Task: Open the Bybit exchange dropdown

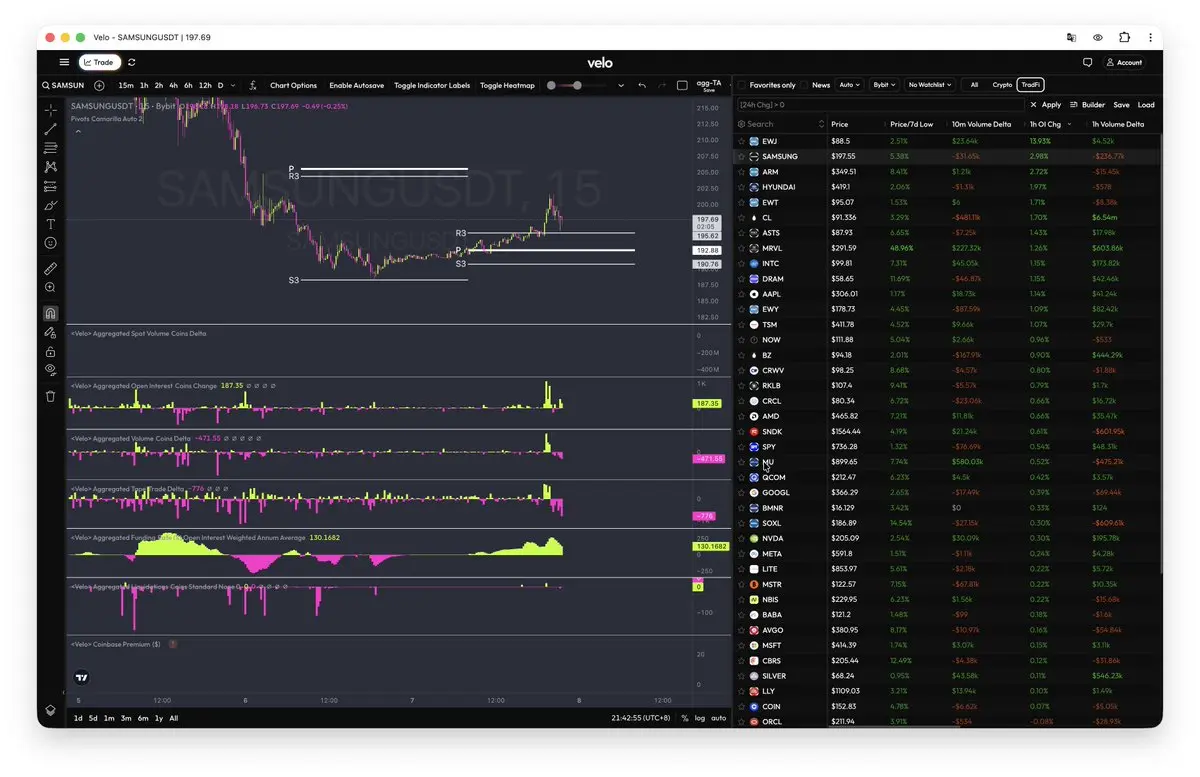Action: coord(884,85)
